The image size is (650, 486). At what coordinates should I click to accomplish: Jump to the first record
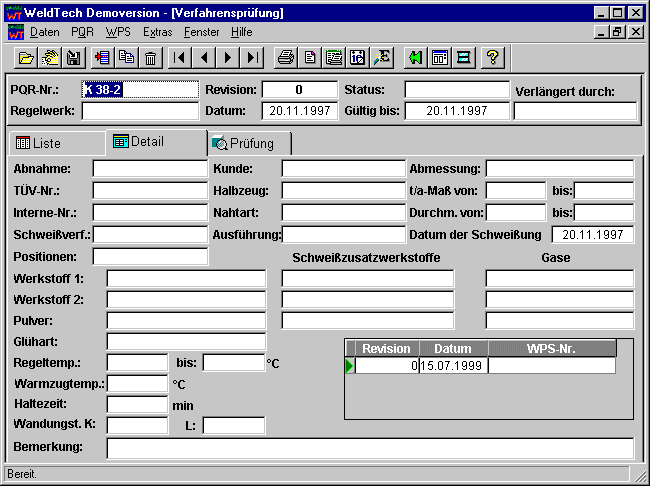coord(180,57)
